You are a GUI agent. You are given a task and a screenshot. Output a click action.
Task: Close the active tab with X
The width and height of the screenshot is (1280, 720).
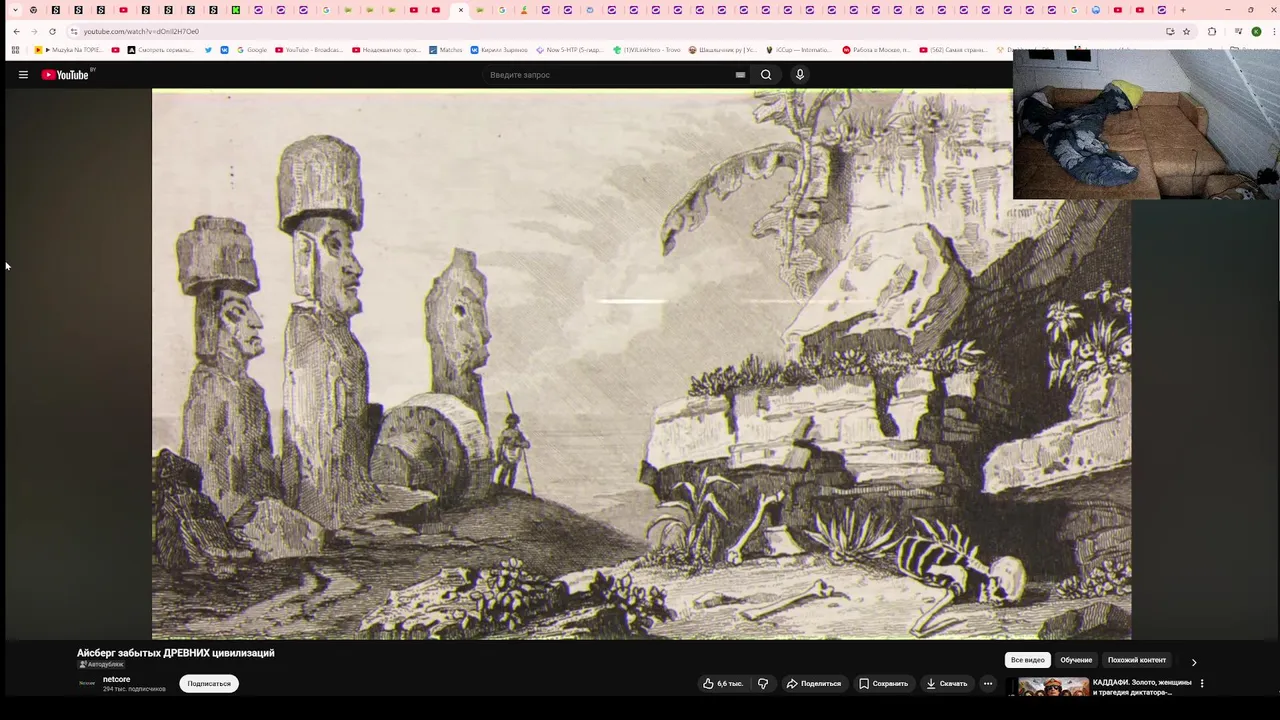click(x=461, y=10)
